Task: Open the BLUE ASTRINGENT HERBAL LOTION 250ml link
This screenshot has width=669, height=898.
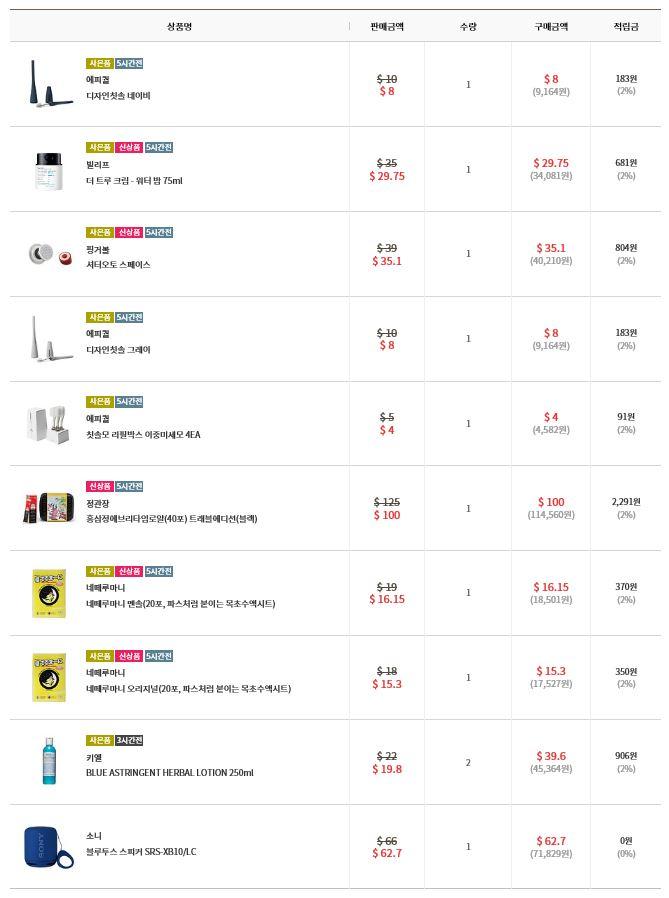Action: pyautogui.click(x=169, y=773)
